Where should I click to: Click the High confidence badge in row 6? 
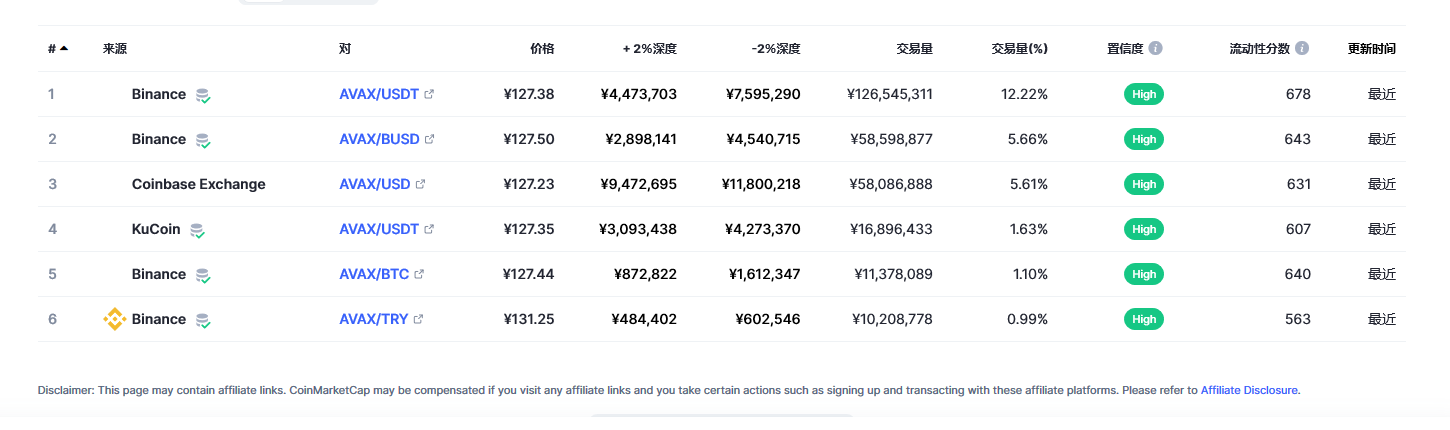tap(1144, 319)
